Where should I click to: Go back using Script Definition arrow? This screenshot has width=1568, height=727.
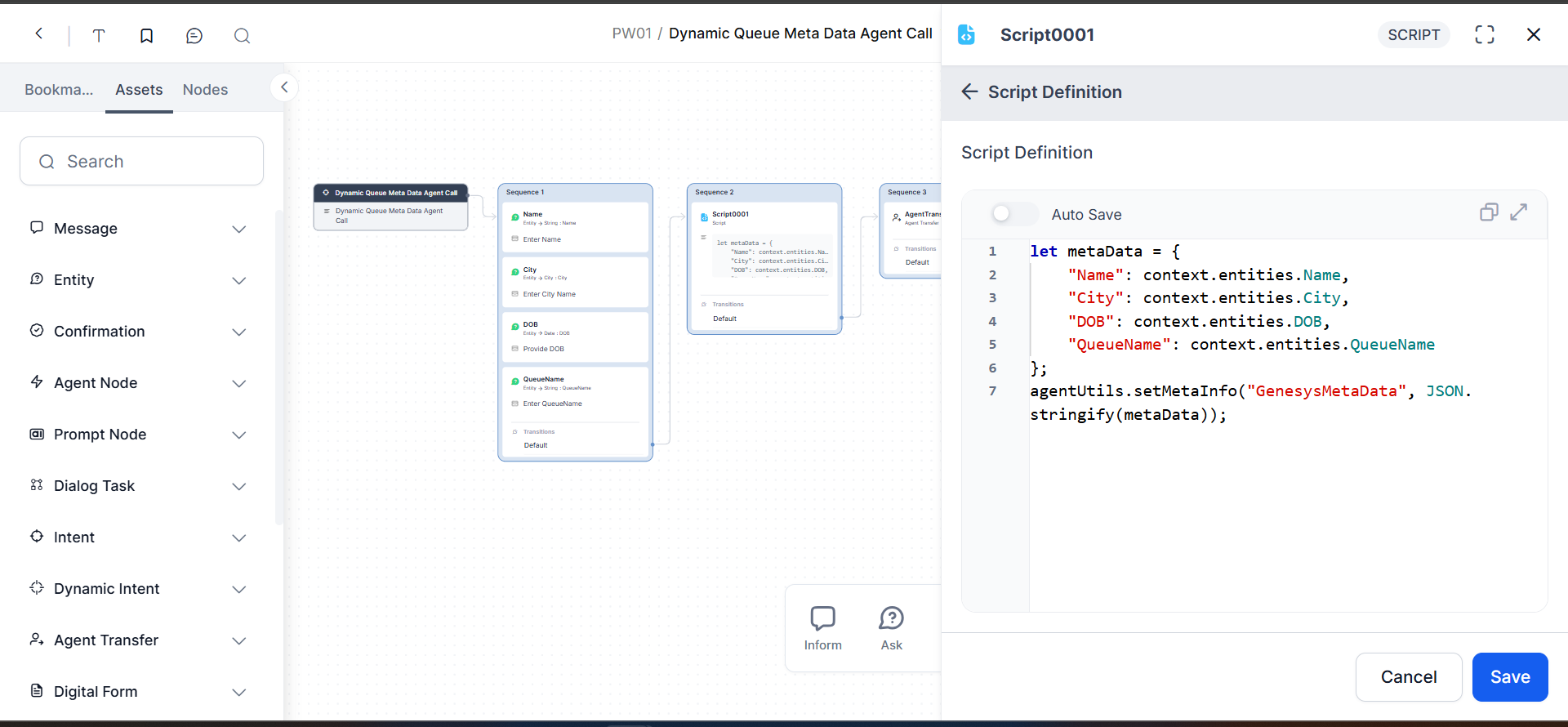pyautogui.click(x=969, y=91)
